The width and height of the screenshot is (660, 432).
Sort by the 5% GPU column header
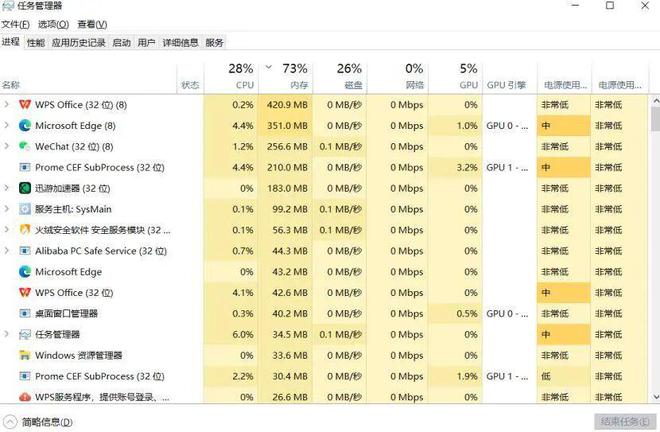coord(455,77)
